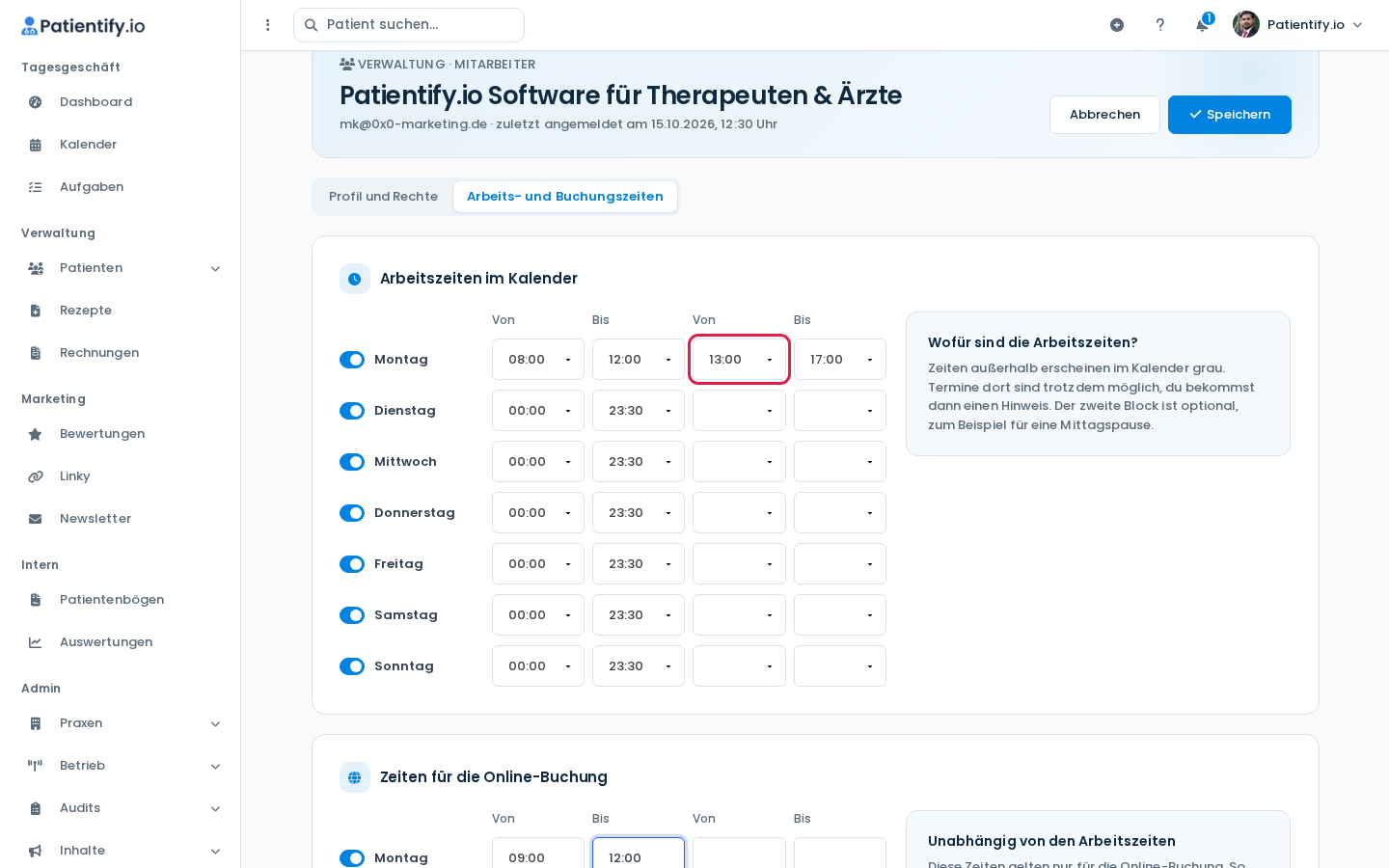Click the Audits clipboard icon

[36, 808]
